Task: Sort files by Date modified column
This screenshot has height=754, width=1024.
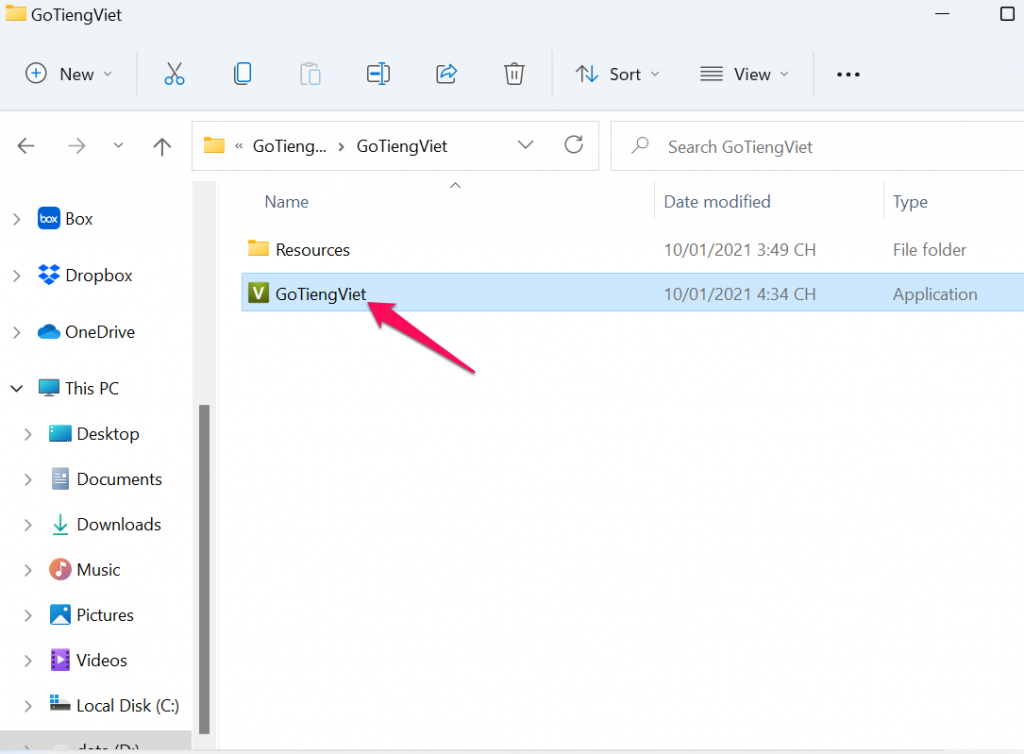Action: [717, 202]
